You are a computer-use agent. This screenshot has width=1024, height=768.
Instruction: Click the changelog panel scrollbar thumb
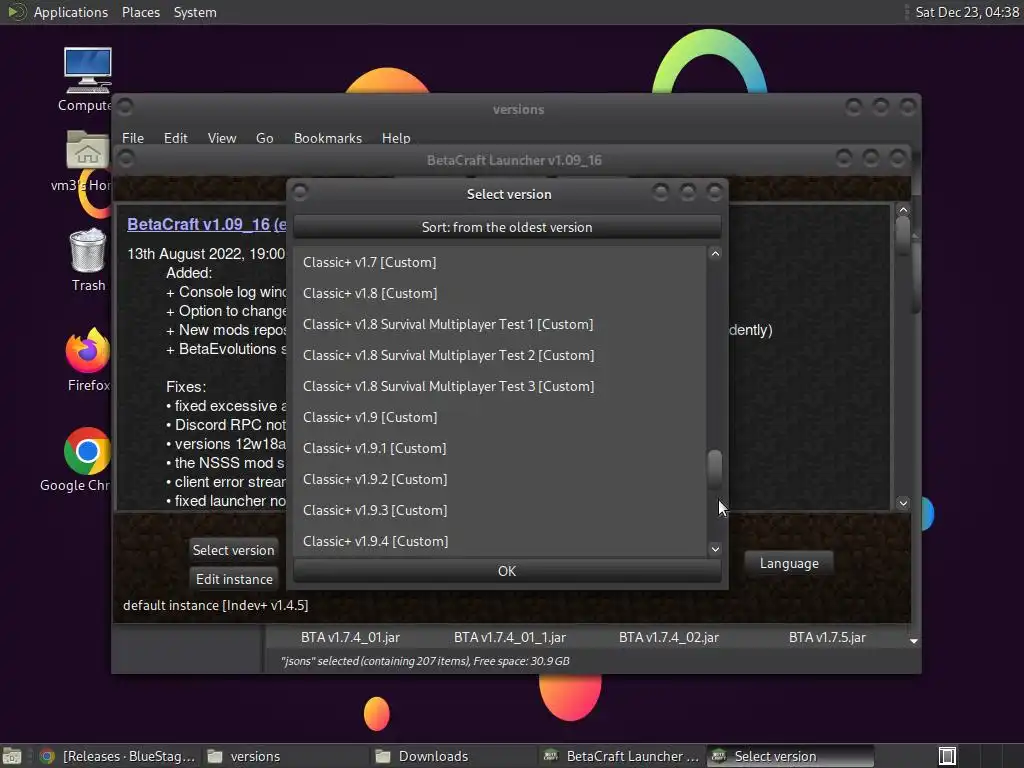pyautogui.click(x=903, y=235)
